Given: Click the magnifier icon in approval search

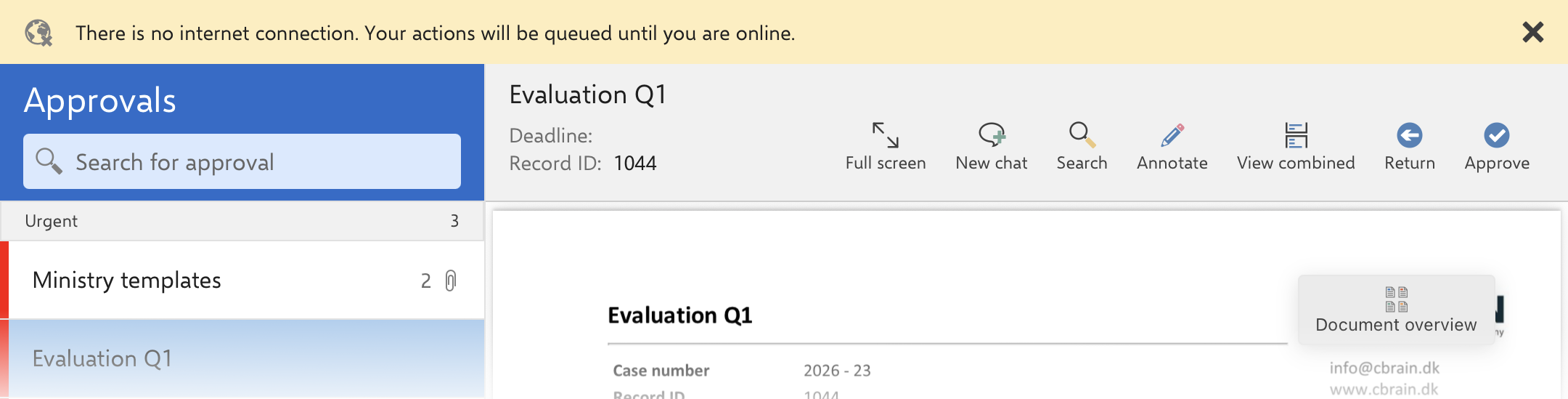Looking at the screenshot, I should (x=49, y=161).
